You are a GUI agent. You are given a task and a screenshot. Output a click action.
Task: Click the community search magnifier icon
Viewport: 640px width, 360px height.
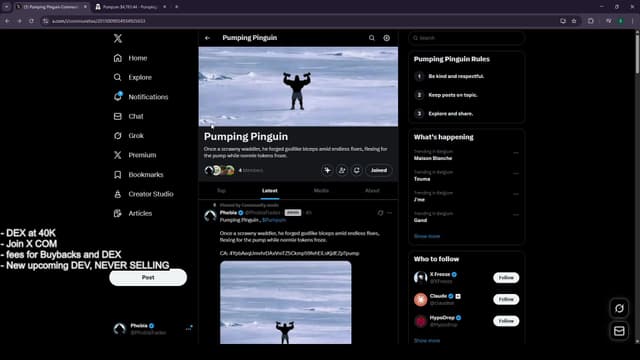372,38
